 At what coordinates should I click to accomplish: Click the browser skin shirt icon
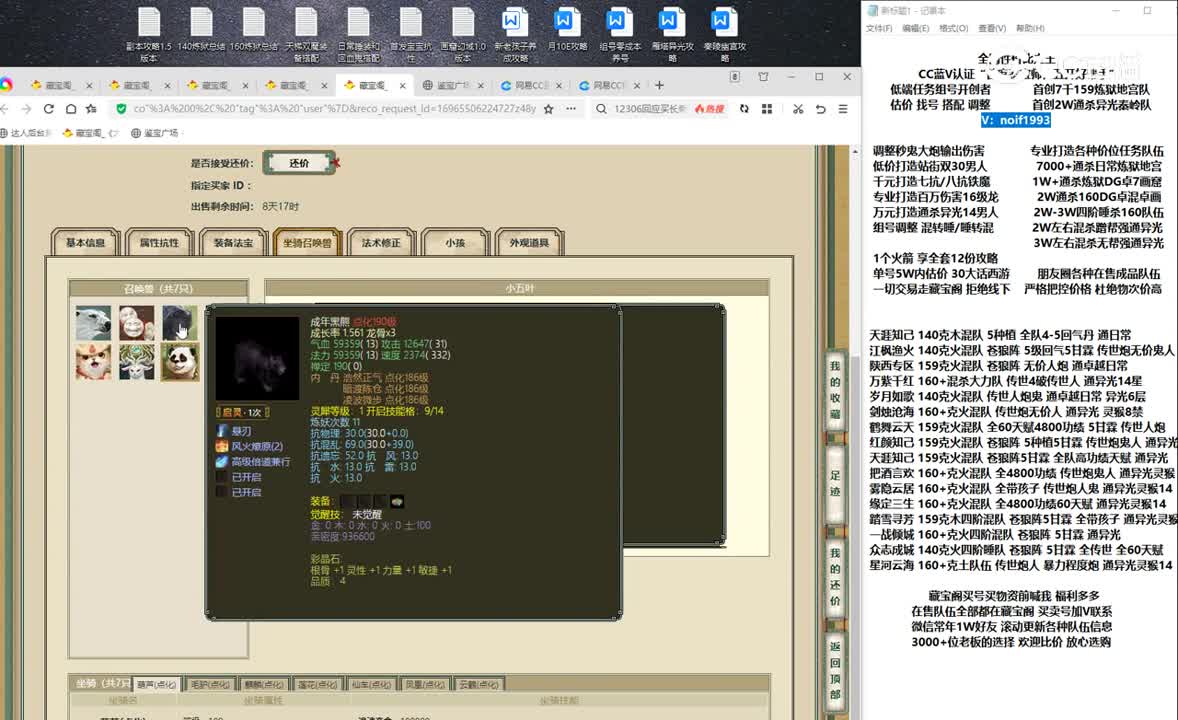[763, 77]
